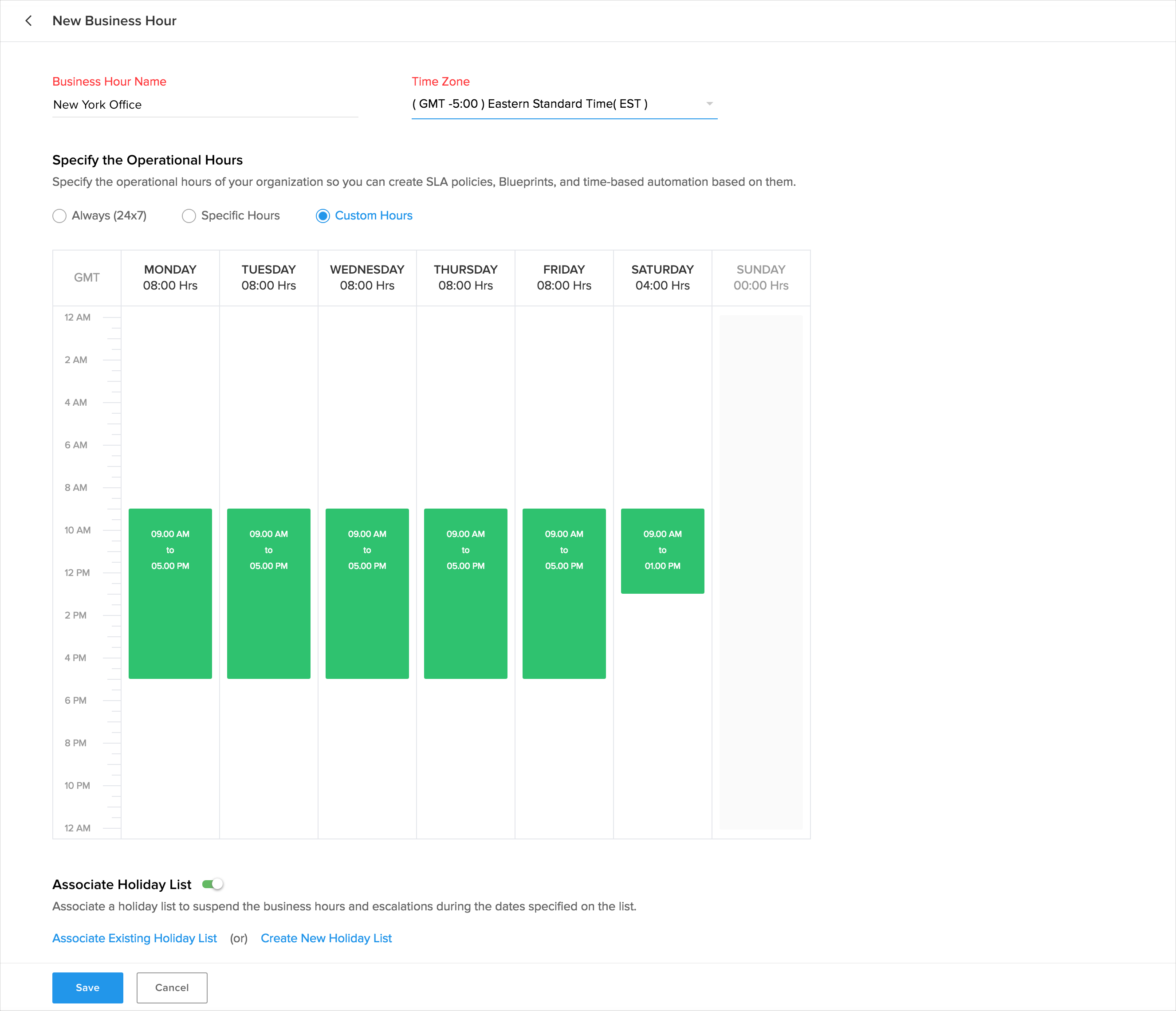This screenshot has height=1011, width=1176.
Task: Choose the Specific Hours radio option
Action: pos(189,216)
